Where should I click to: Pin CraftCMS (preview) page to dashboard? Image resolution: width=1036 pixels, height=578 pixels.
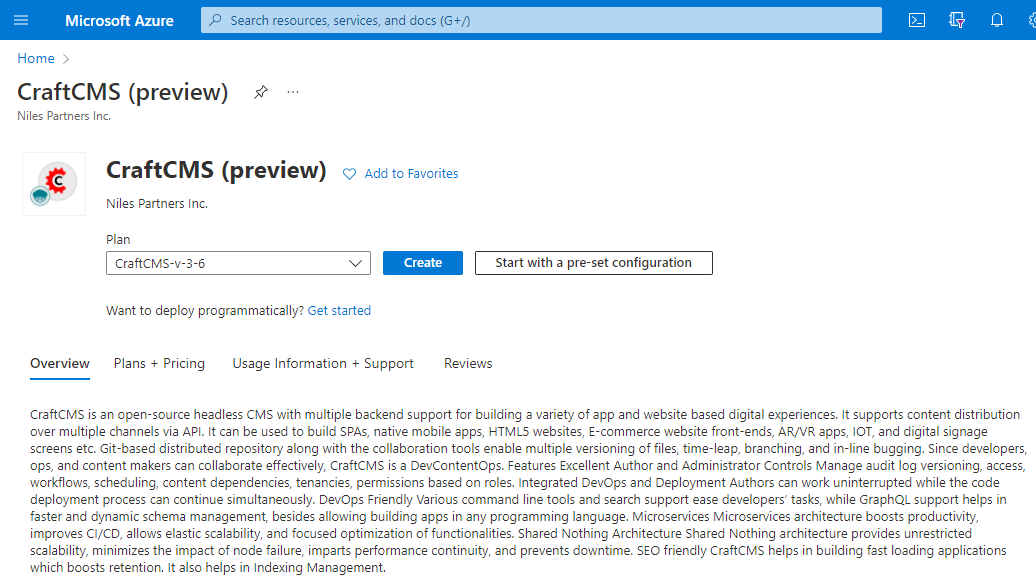pos(261,92)
